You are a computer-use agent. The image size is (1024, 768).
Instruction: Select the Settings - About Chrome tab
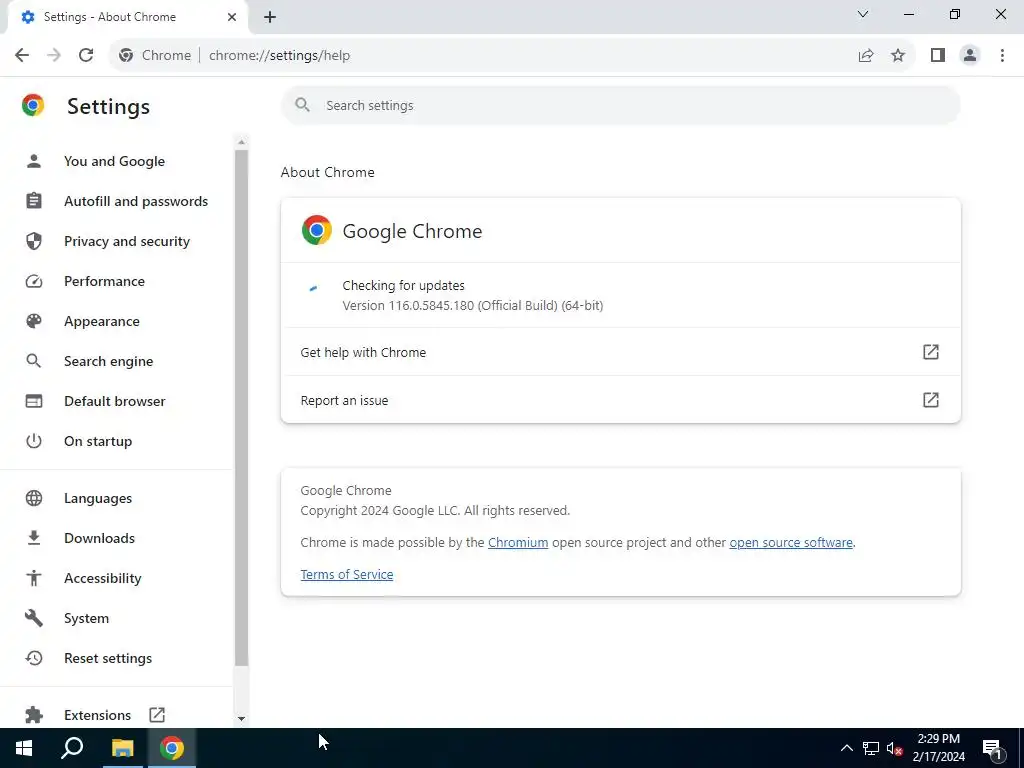coord(127,18)
